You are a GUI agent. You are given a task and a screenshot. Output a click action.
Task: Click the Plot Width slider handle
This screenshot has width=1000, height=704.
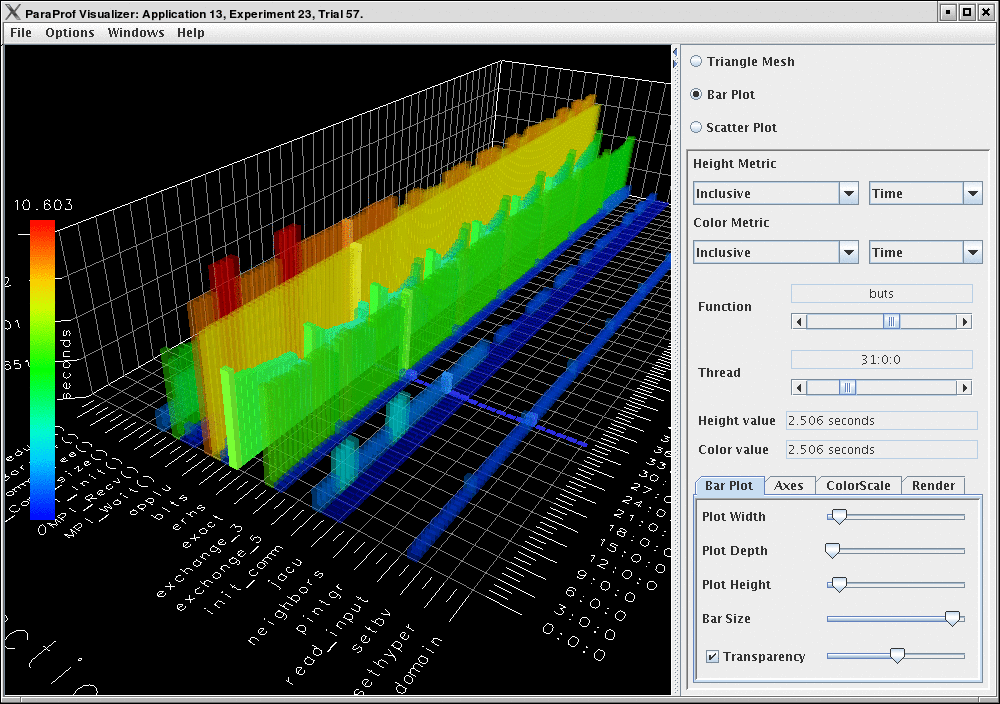tap(839, 517)
